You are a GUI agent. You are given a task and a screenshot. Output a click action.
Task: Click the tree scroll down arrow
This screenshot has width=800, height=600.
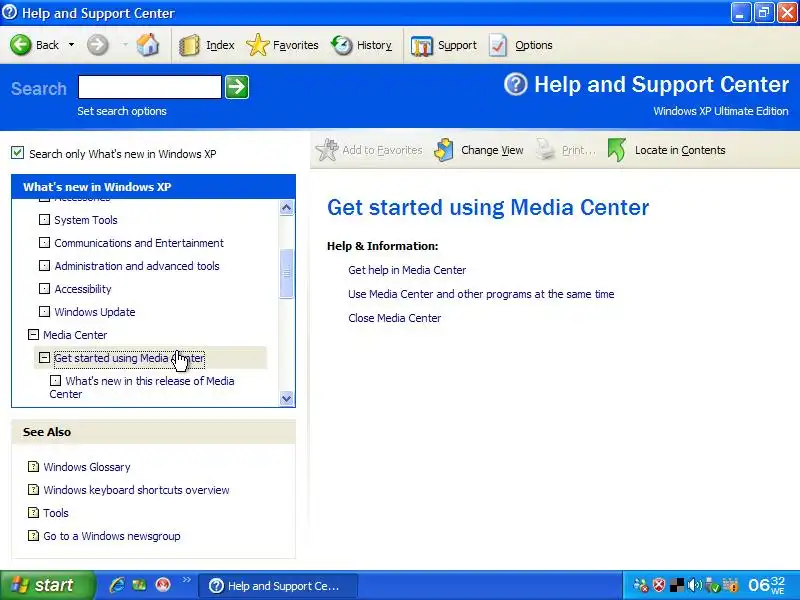tap(287, 398)
